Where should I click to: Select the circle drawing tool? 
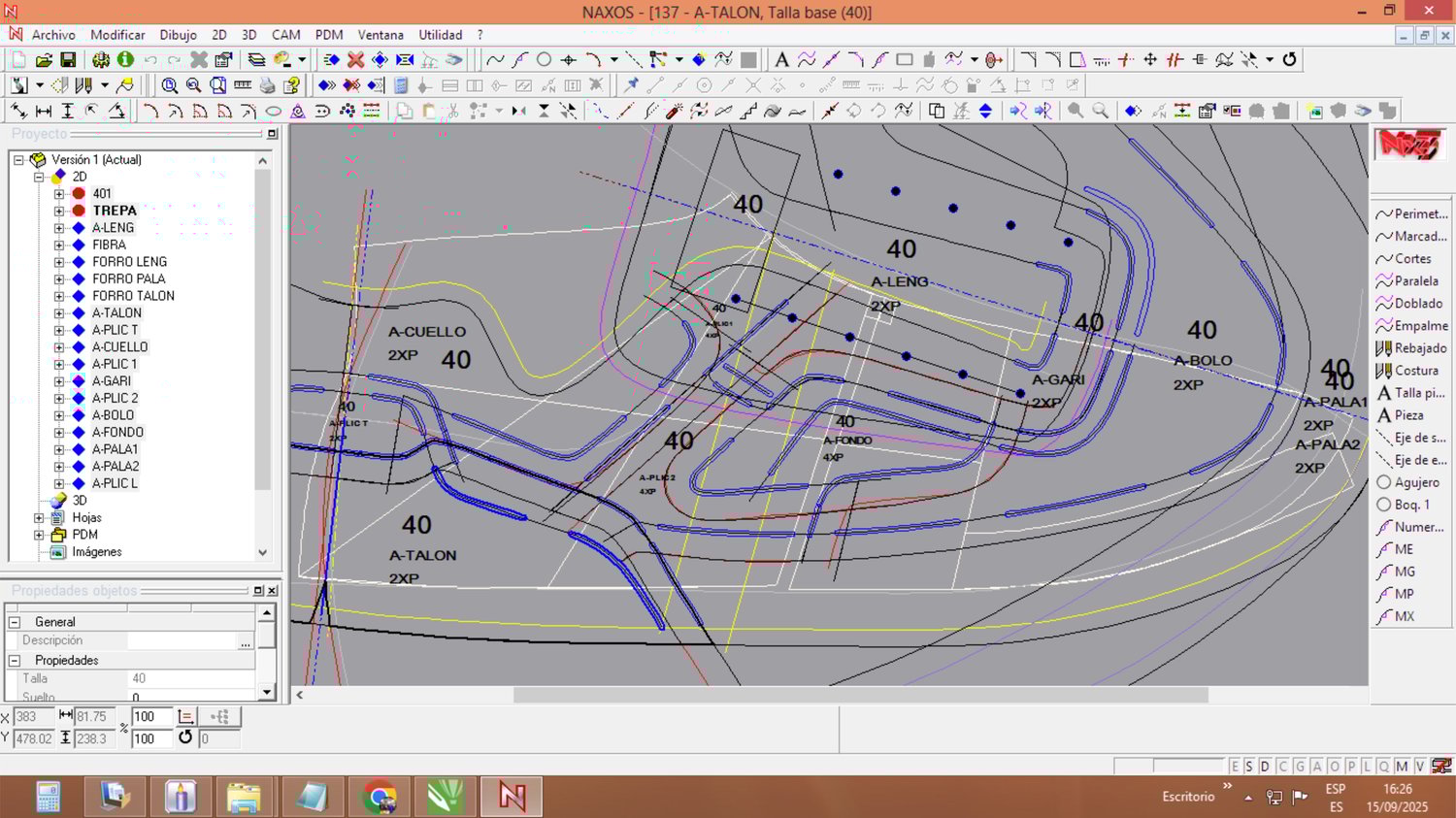544,60
